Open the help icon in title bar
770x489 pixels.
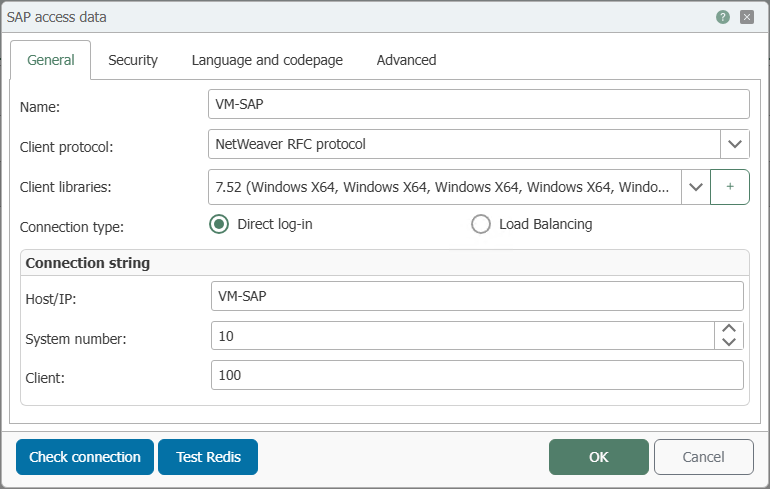tap(722, 17)
